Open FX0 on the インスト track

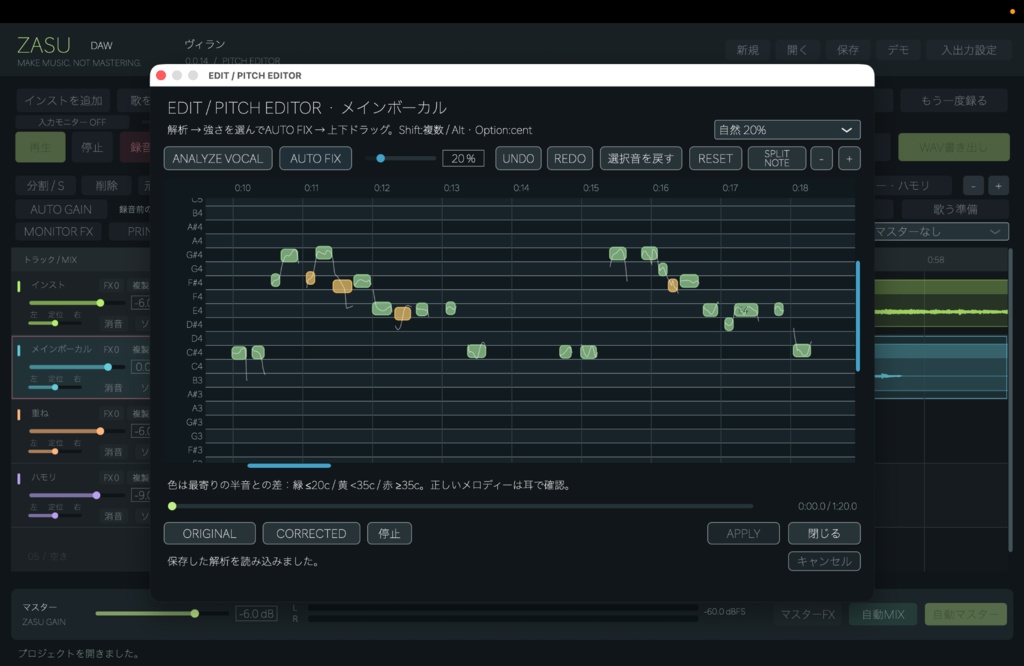pos(111,285)
